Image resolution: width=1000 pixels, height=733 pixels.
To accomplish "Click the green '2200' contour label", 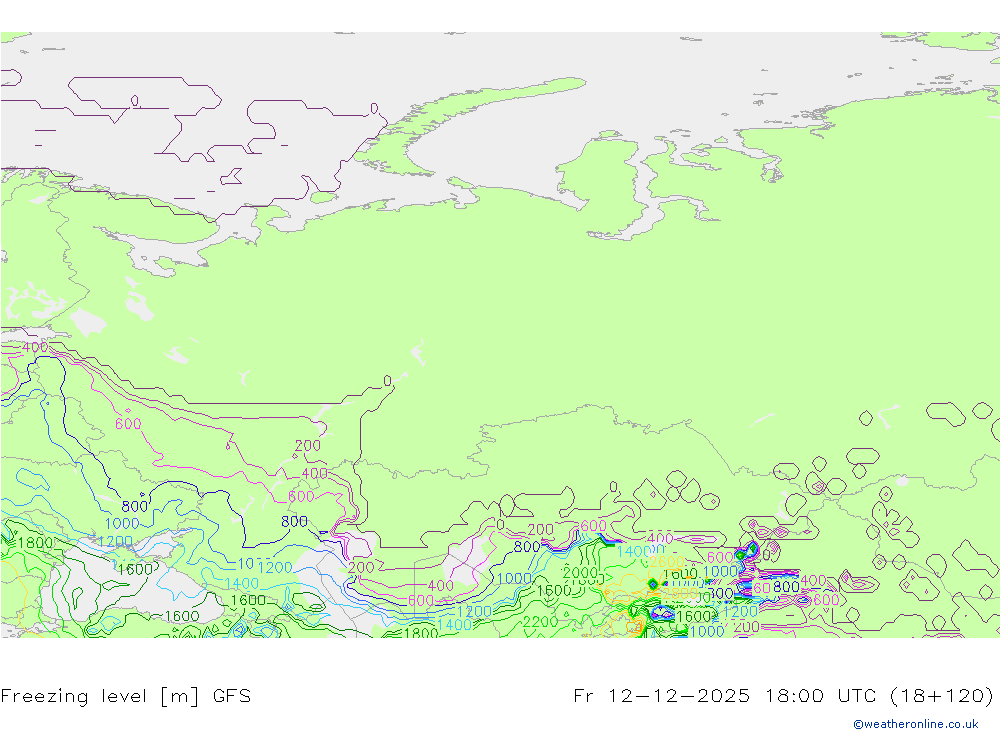I will 540,621.
